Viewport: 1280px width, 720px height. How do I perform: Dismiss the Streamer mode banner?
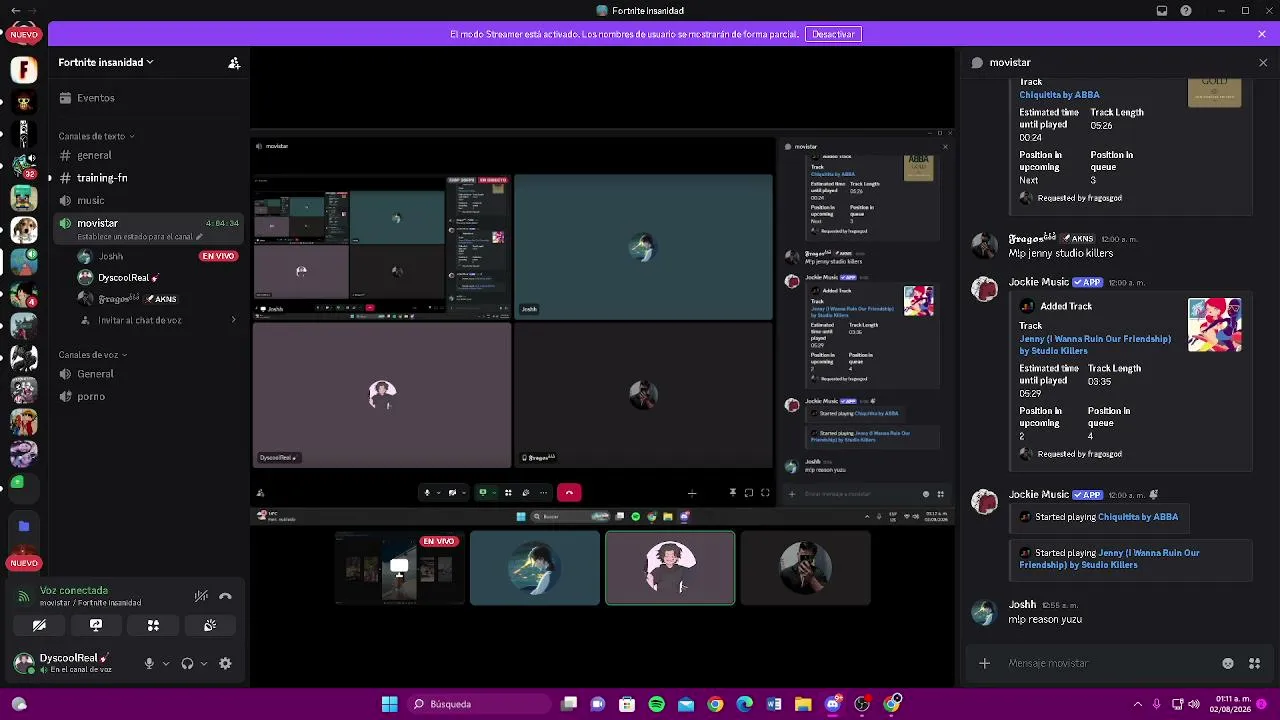(x=1262, y=34)
